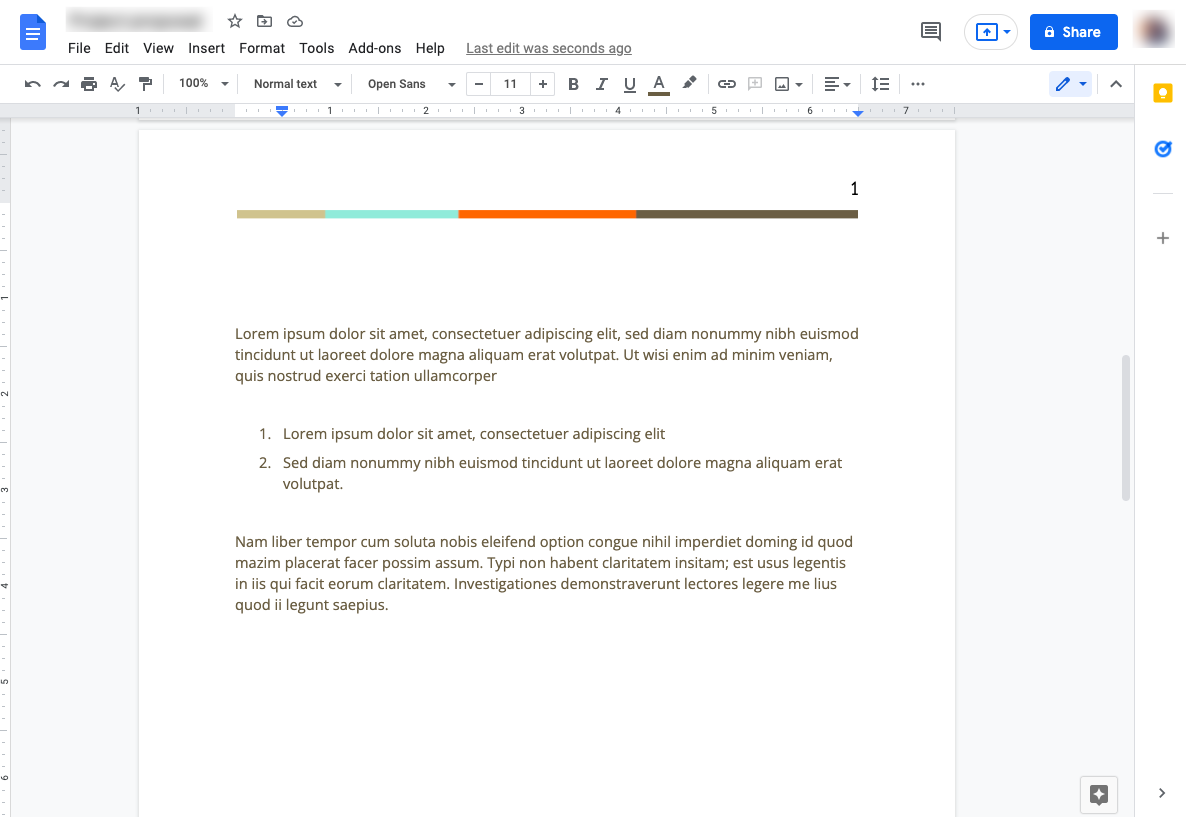Open the text color picker
Viewport: 1186px width, 817px height.
[x=658, y=84]
